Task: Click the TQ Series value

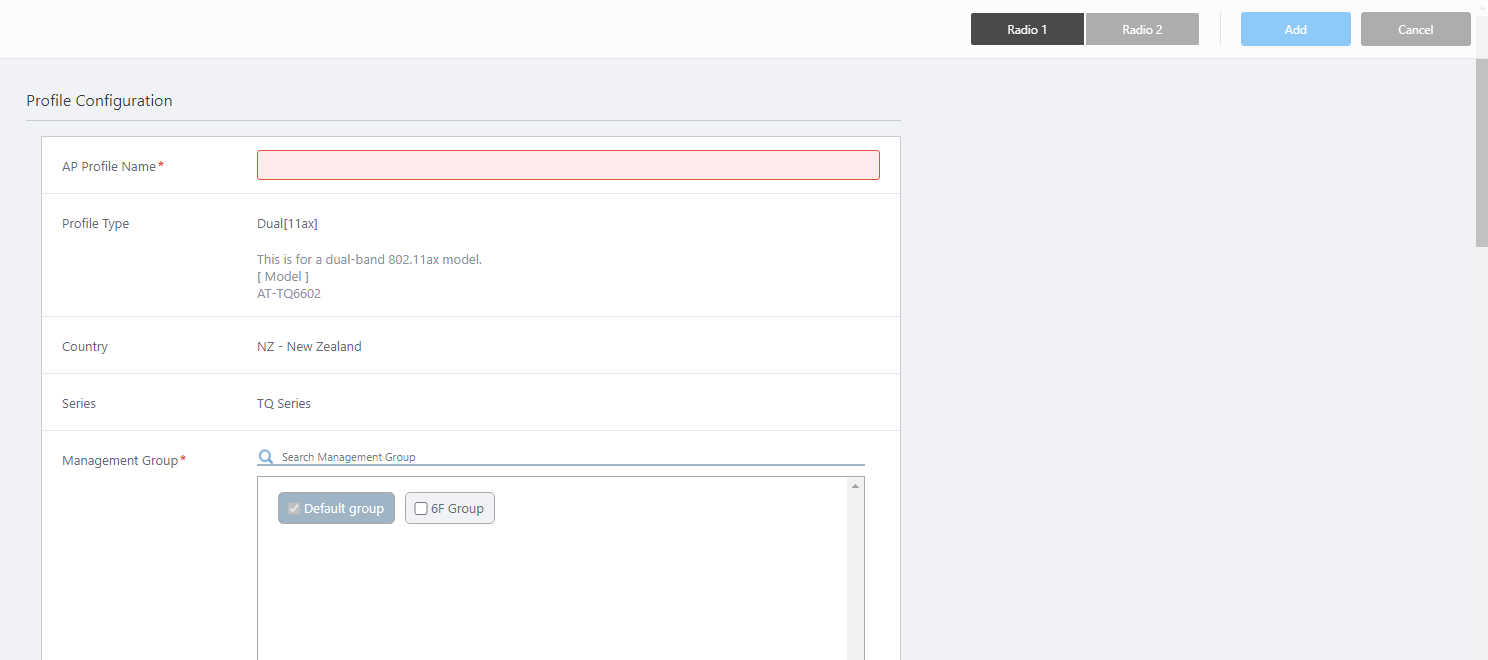Action: pyautogui.click(x=284, y=404)
